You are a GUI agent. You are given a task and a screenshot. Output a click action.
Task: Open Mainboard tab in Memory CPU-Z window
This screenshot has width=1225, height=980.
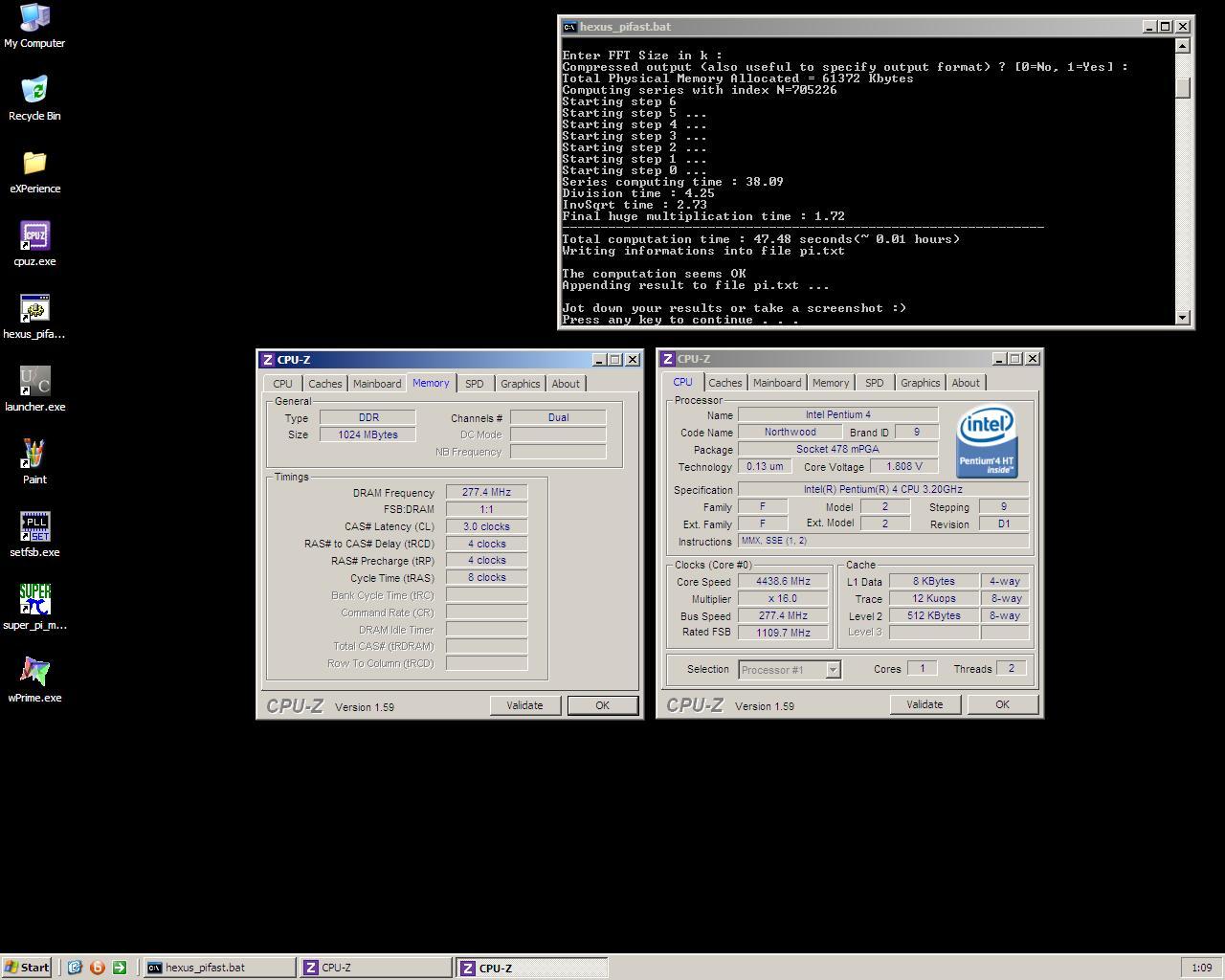pyautogui.click(x=377, y=384)
